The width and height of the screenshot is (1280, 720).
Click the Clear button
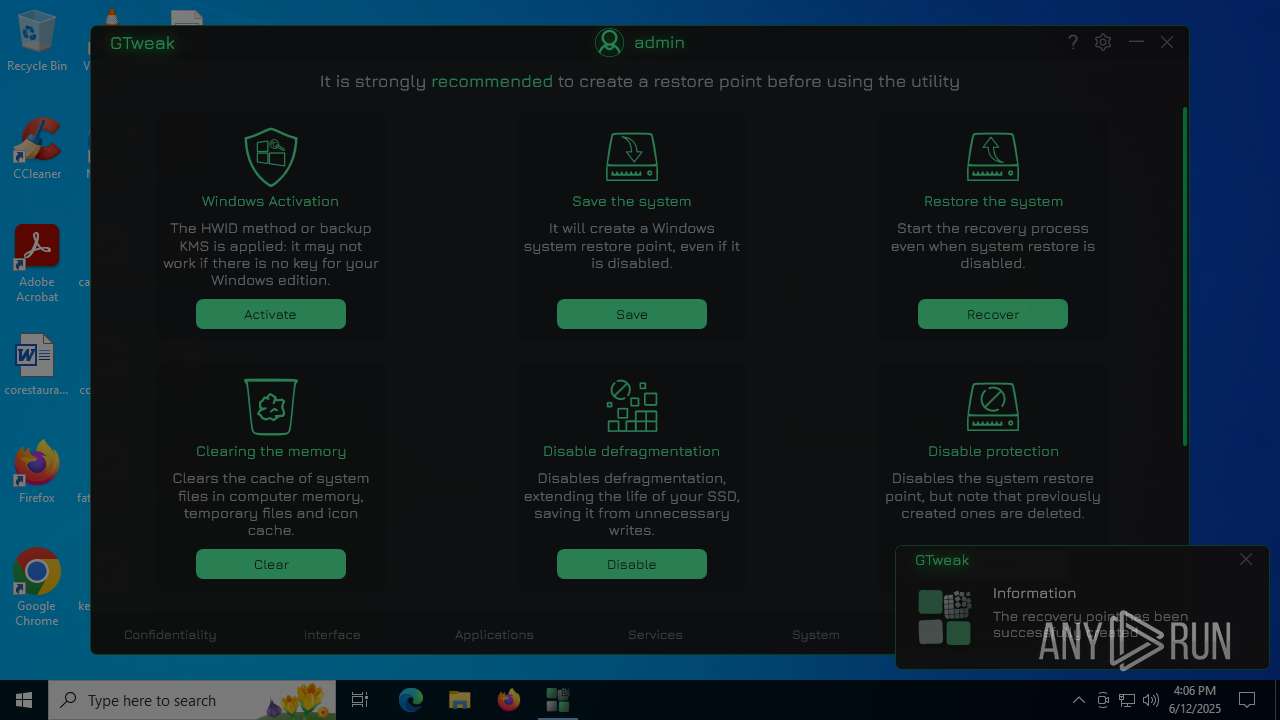[x=271, y=564]
